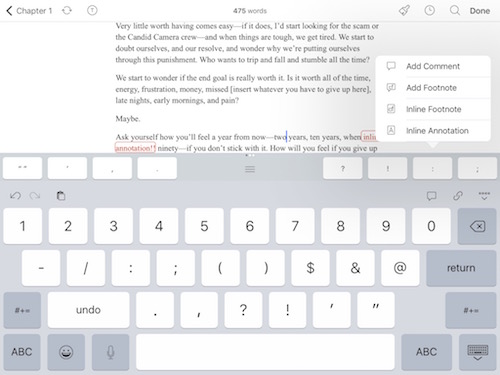The width and height of the screenshot is (500, 375).
Task: Choose Add Comment from popup menu
Action: tap(433, 66)
